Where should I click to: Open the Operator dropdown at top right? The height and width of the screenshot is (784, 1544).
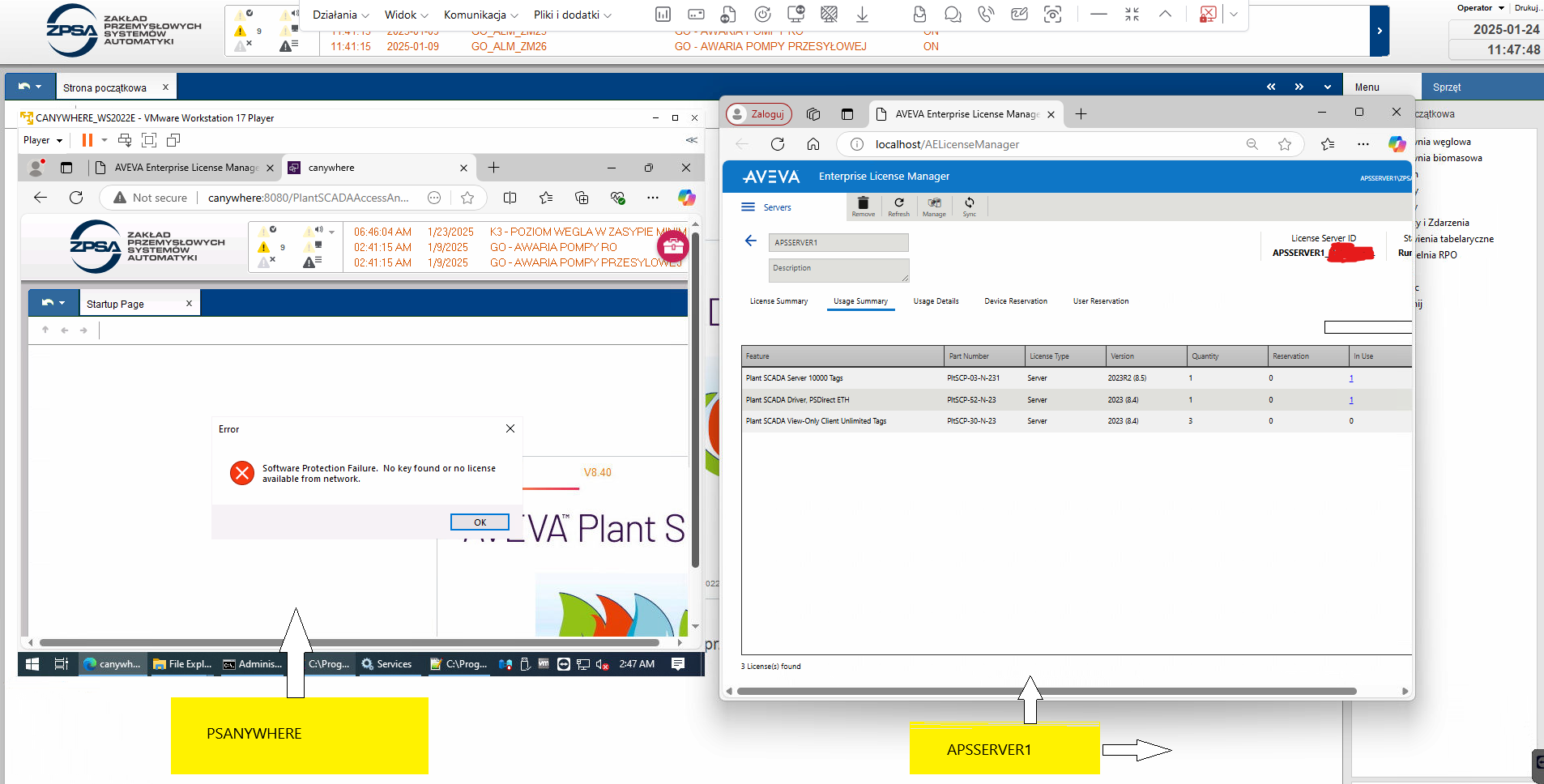click(1480, 8)
